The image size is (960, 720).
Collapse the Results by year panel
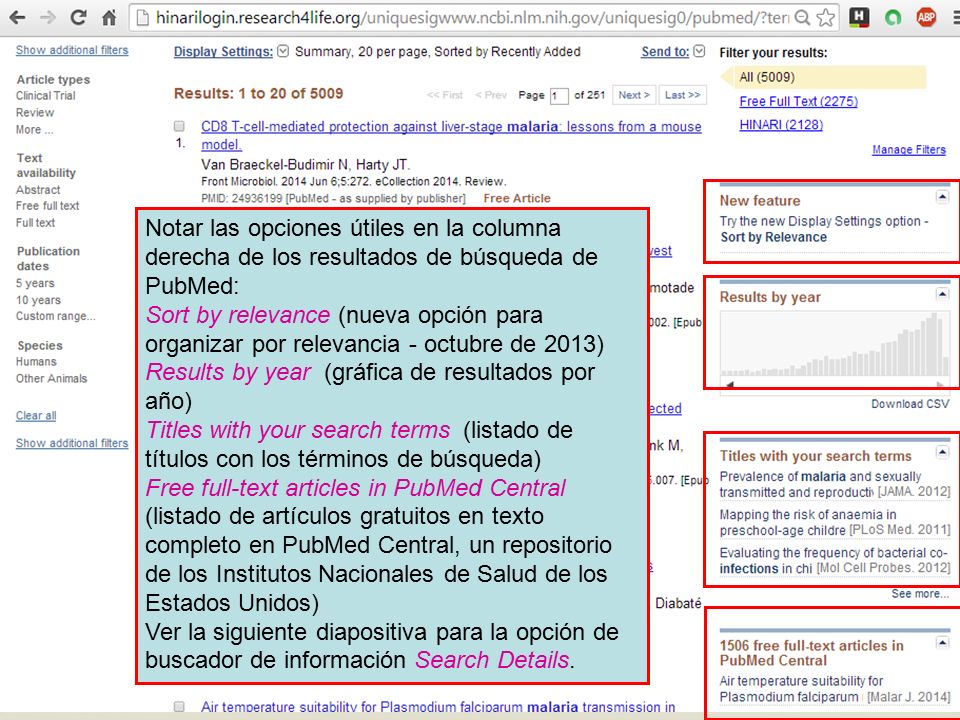(x=942, y=294)
